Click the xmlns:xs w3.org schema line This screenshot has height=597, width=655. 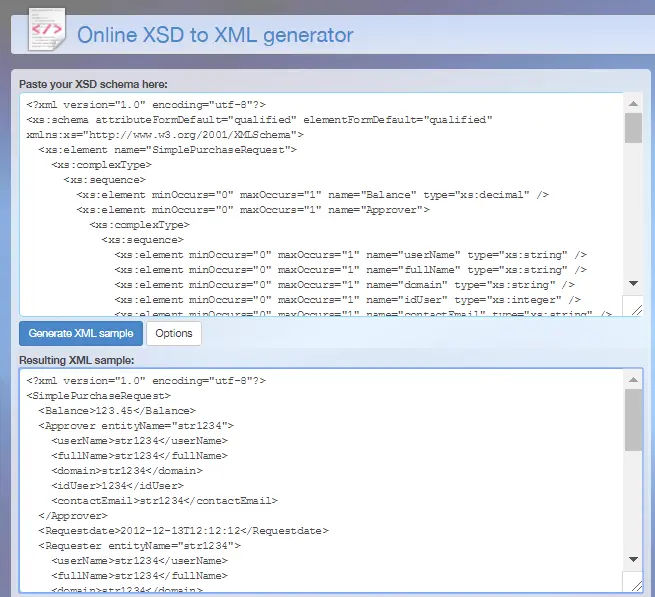pos(165,135)
